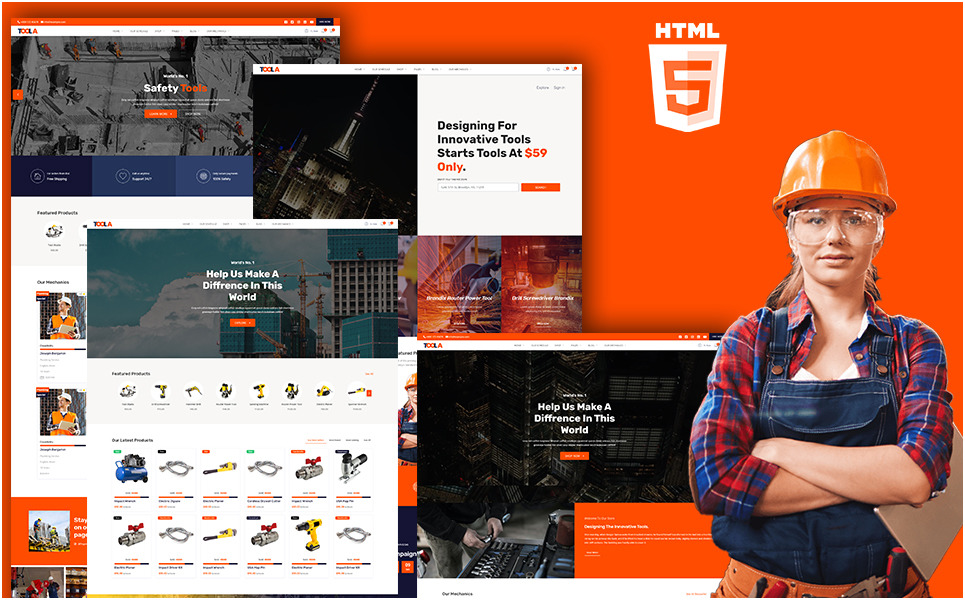Select the HOME menu item
This screenshot has height=600, width=965.
[x=117, y=30]
